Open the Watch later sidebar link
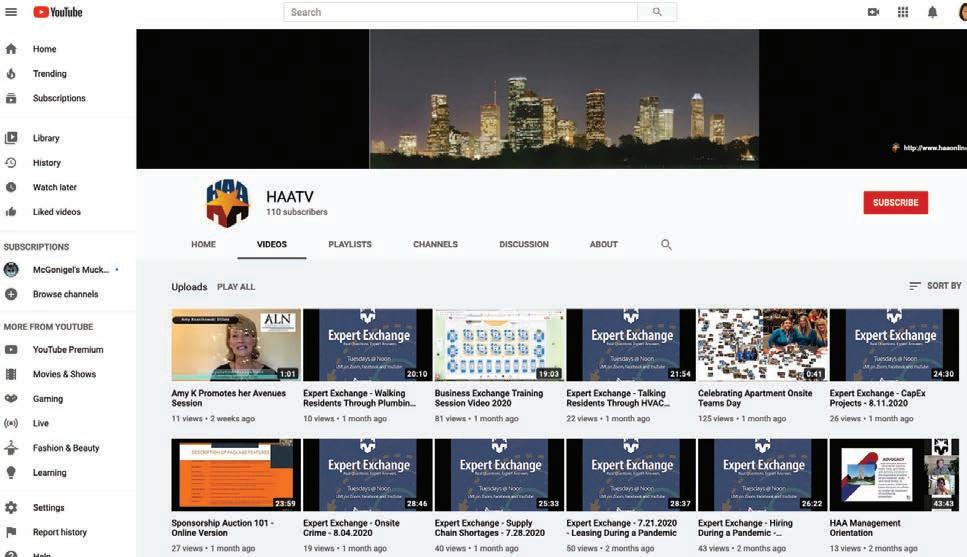 (x=55, y=187)
